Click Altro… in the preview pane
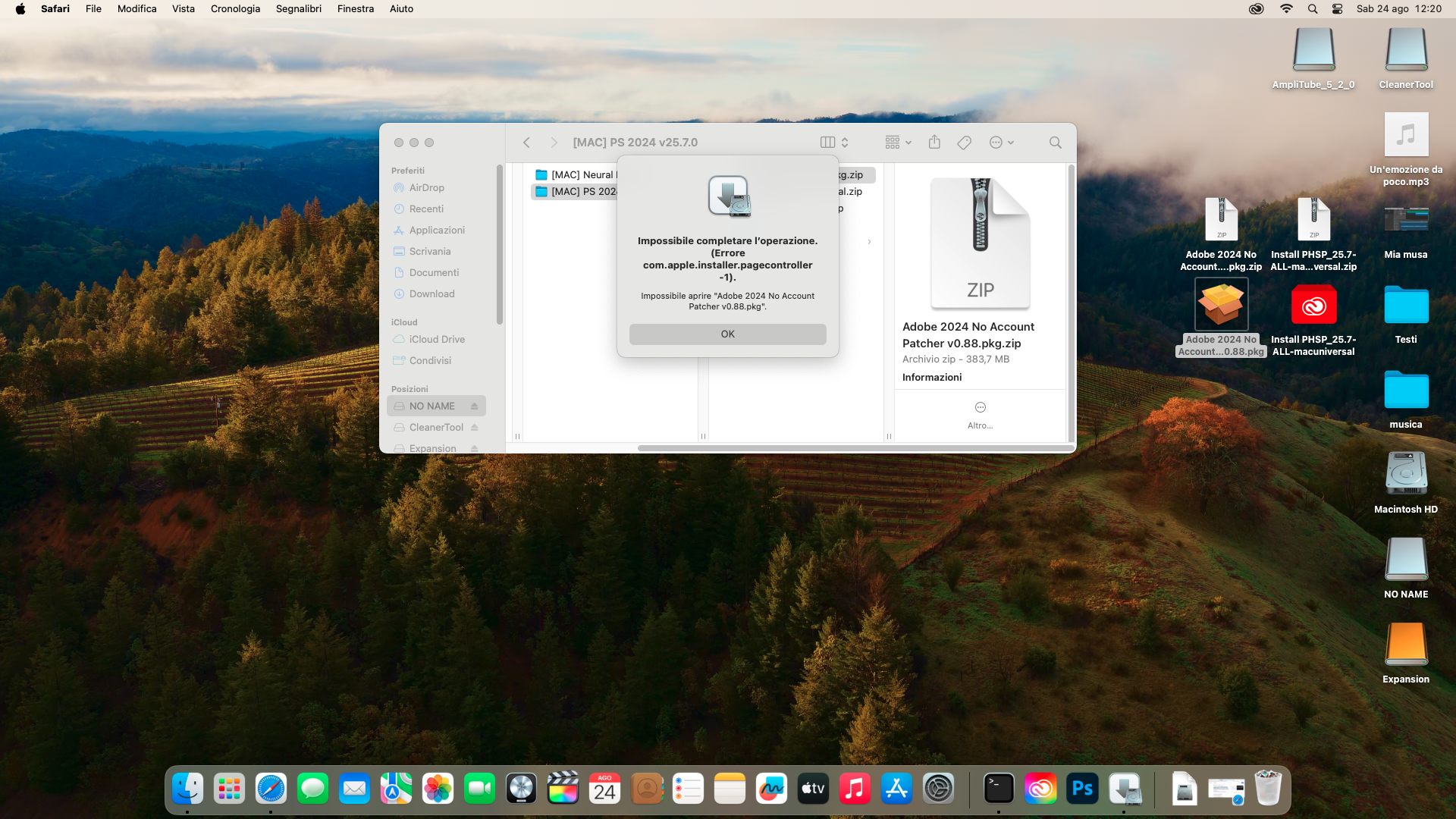The width and height of the screenshot is (1456, 819). tap(980, 415)
